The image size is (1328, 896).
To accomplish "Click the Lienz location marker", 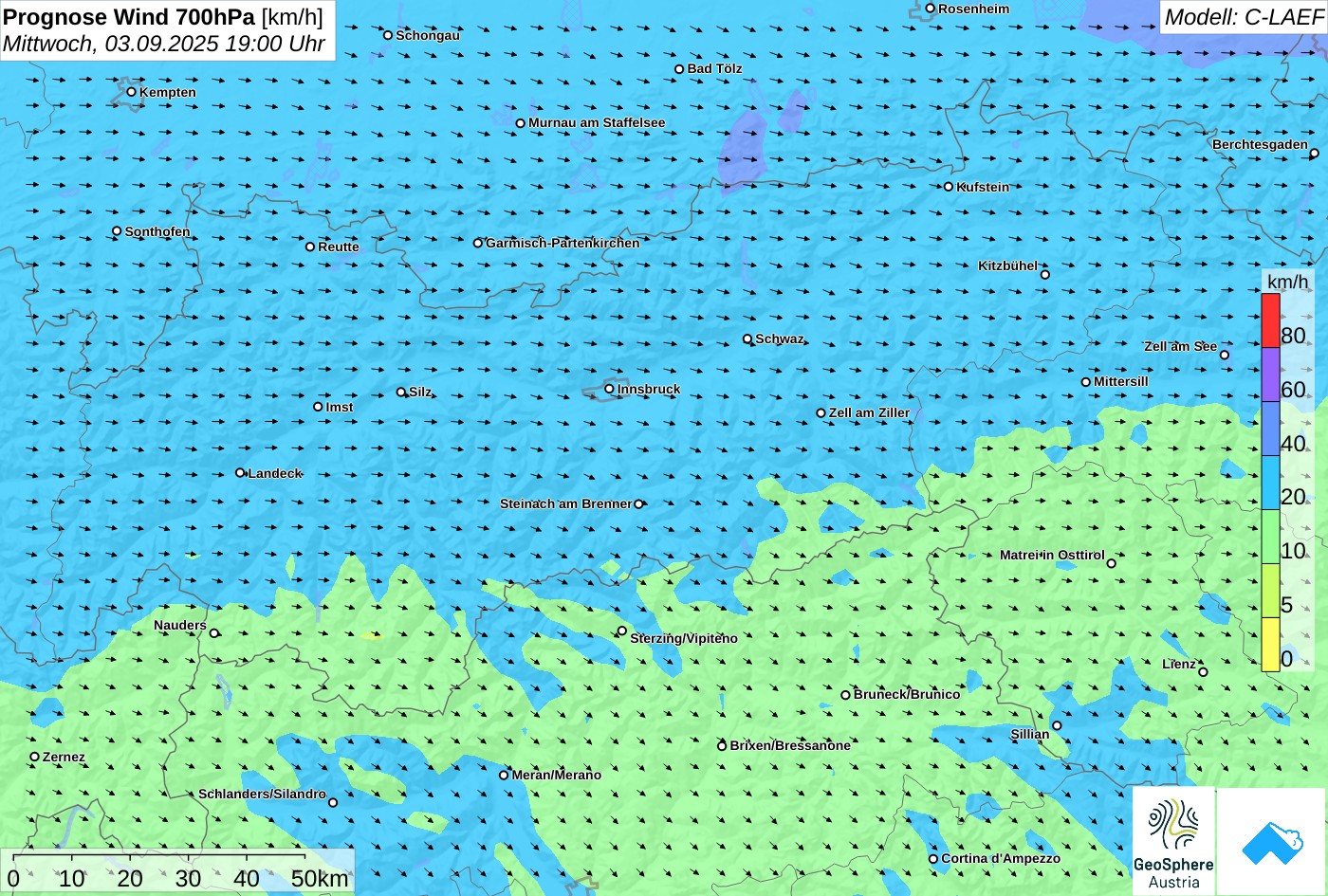I will (1203, 672).
